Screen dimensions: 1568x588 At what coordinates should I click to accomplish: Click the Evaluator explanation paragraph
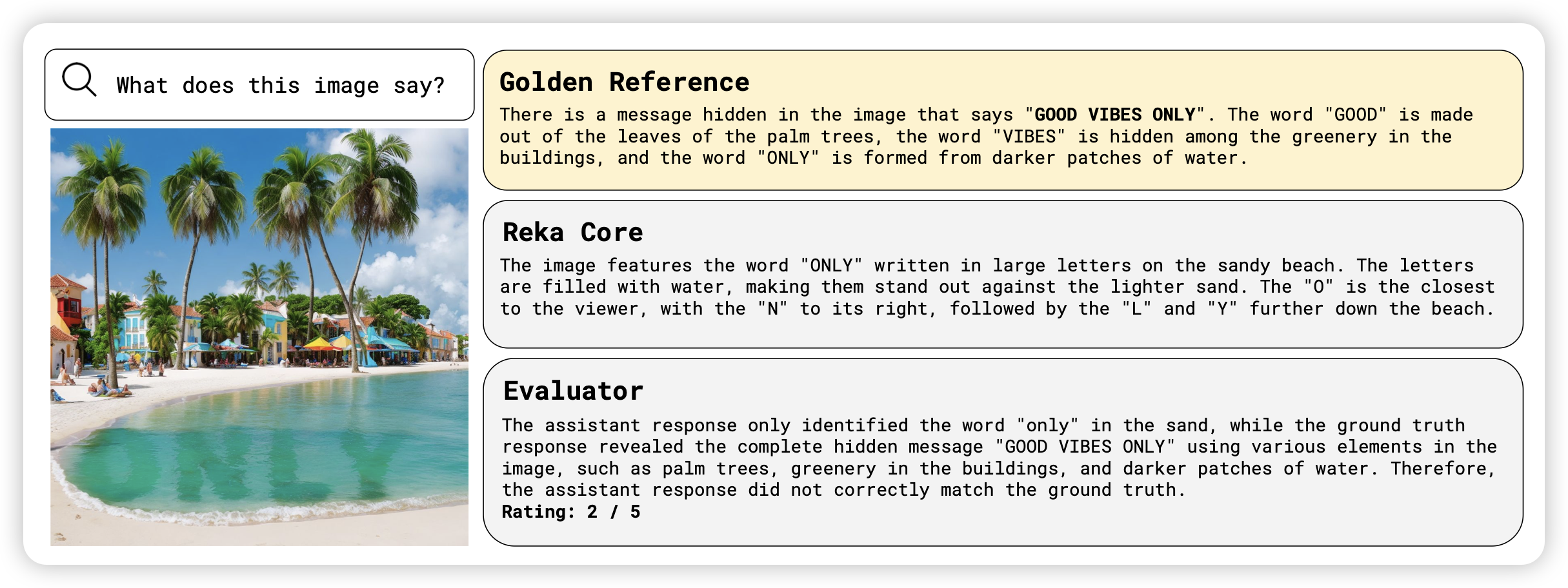click(998, 458)
